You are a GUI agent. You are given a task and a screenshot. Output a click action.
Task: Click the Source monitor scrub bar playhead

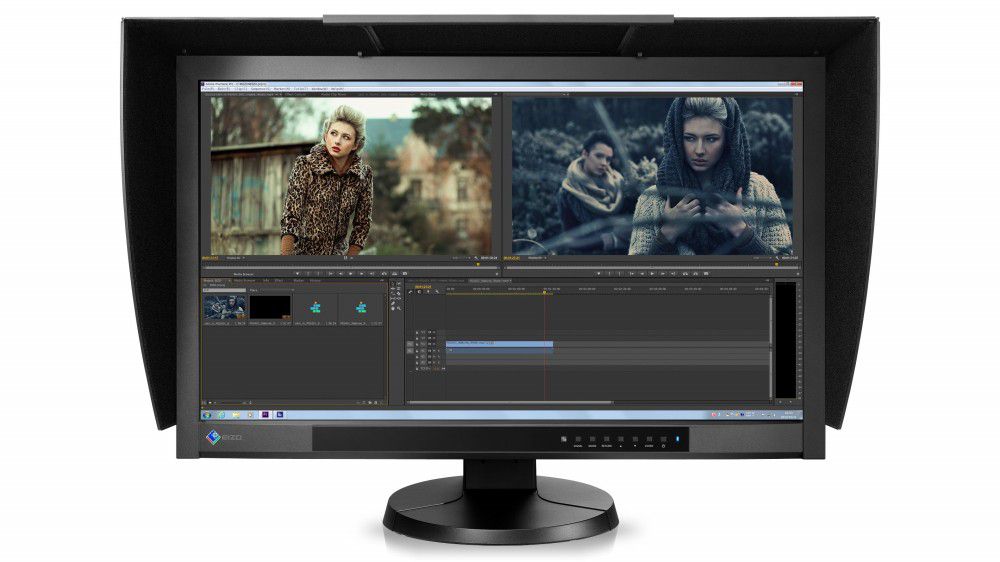[478, 265]
